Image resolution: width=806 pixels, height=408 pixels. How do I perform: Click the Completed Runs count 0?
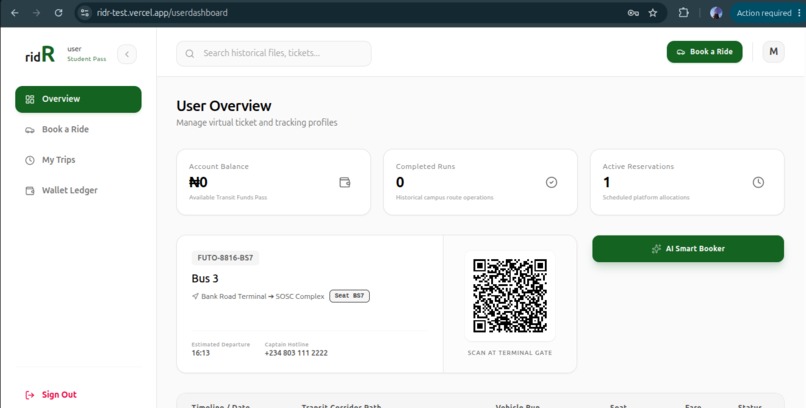[400, 182]
